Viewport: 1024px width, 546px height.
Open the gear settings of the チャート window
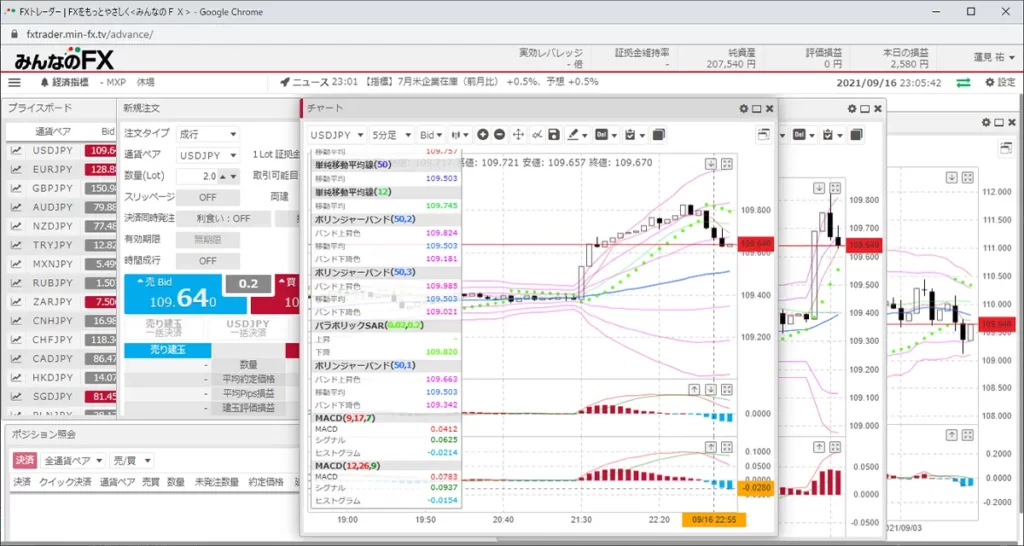[x=743, y=108]
